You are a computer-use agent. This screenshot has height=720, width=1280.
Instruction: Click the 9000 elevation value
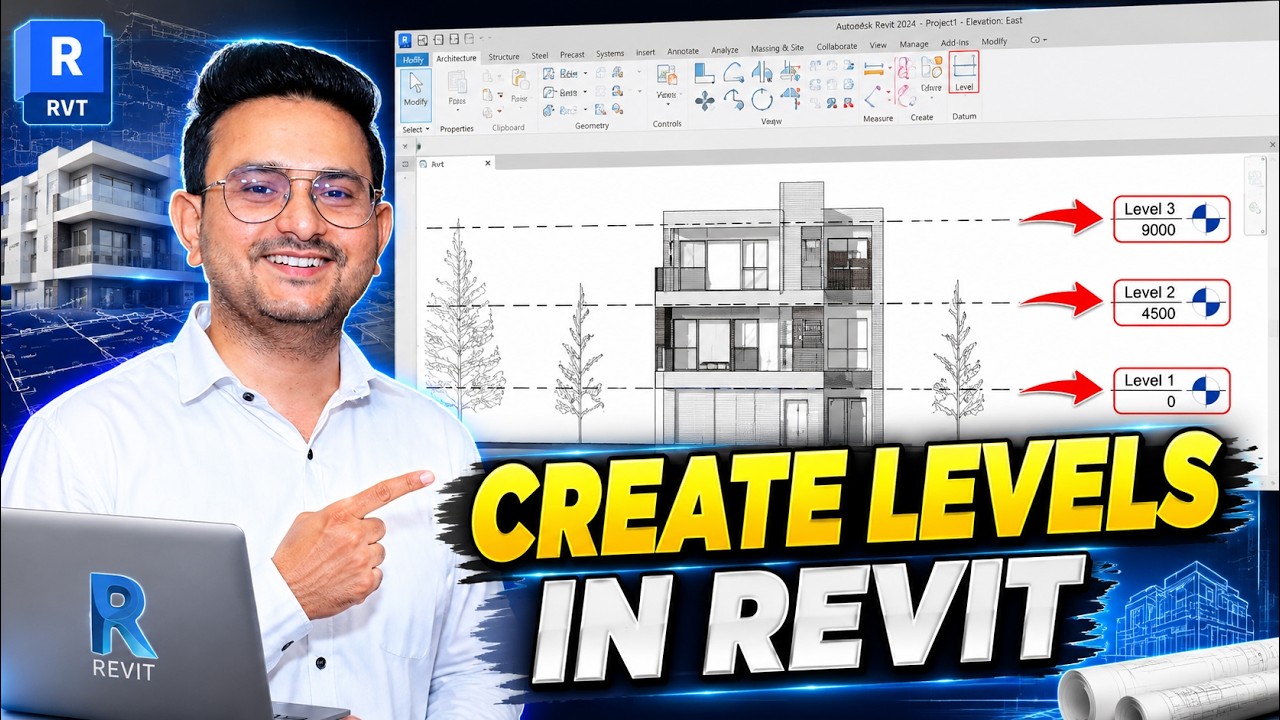click(1158, 230)
